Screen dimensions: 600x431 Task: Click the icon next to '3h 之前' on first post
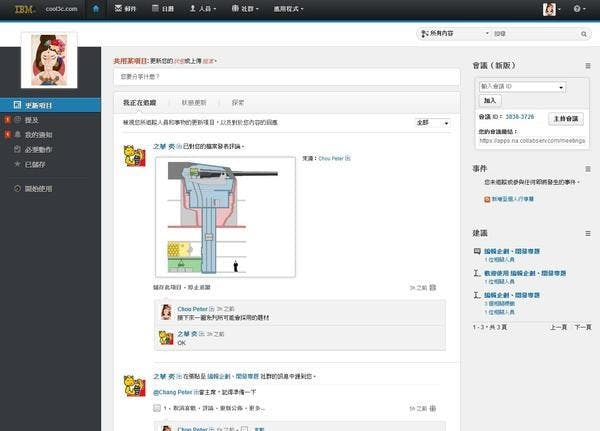click(433, 287)
